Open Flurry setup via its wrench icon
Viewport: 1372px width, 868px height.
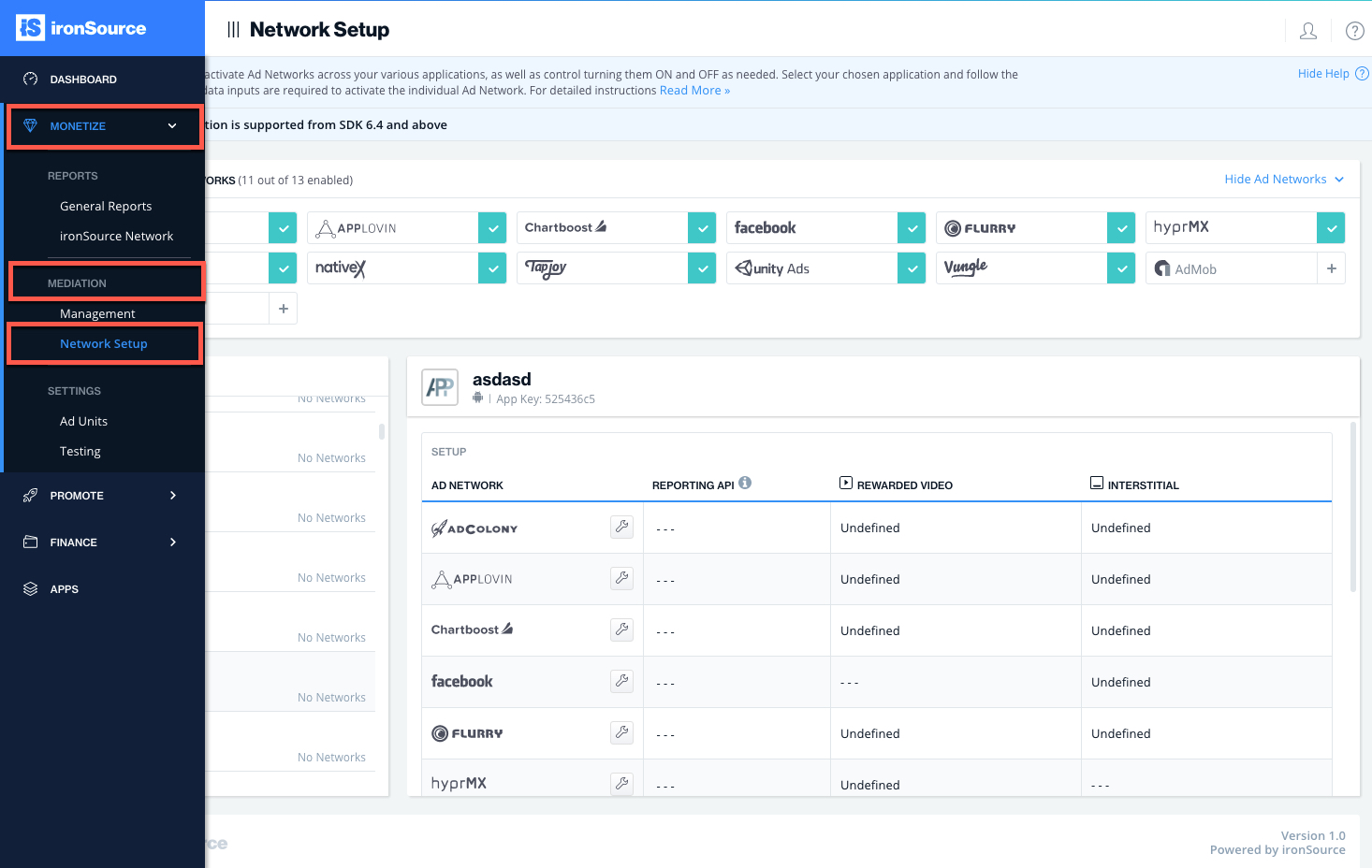pyautogui.click(x=621, y=732)
